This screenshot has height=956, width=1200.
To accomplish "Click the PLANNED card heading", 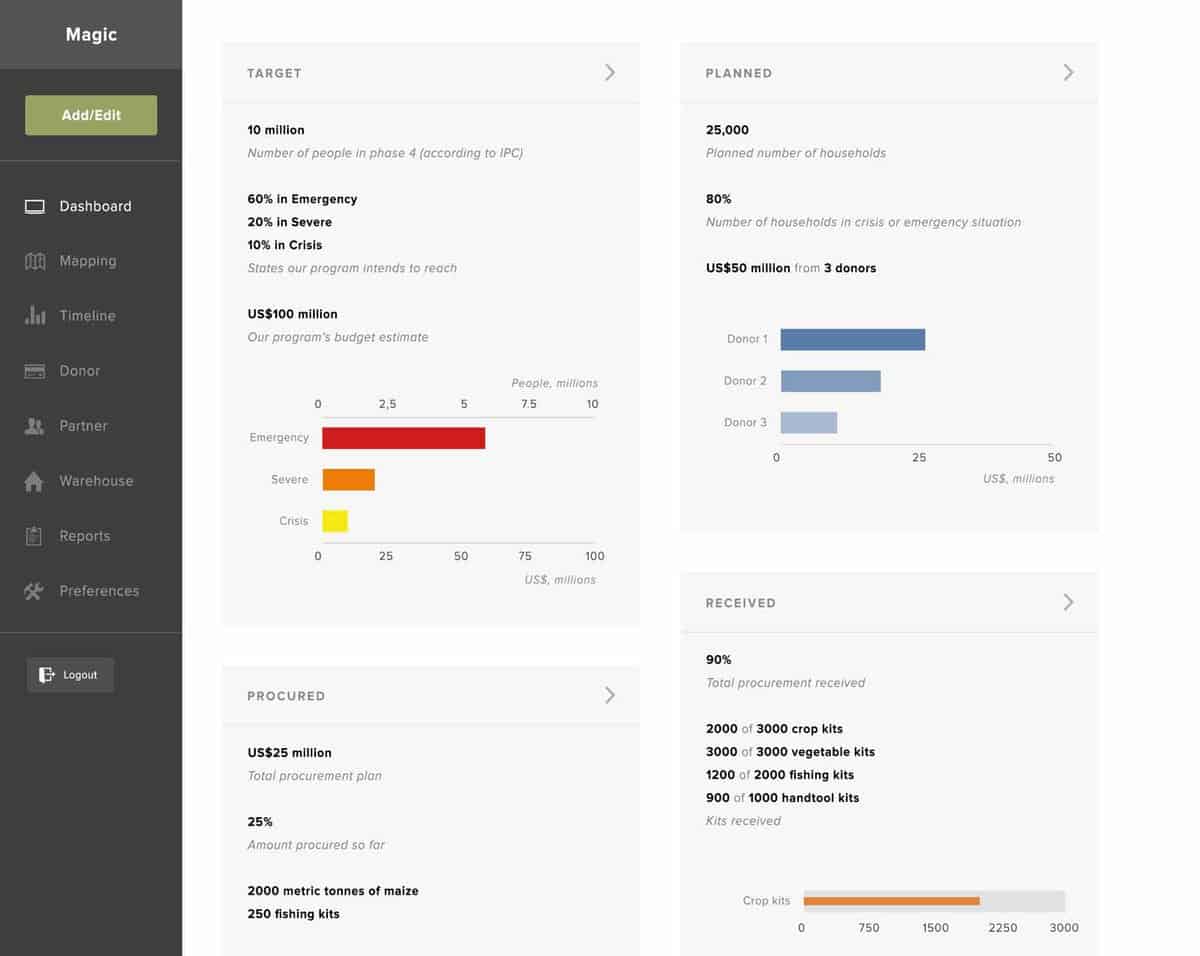I will (739, 73).
